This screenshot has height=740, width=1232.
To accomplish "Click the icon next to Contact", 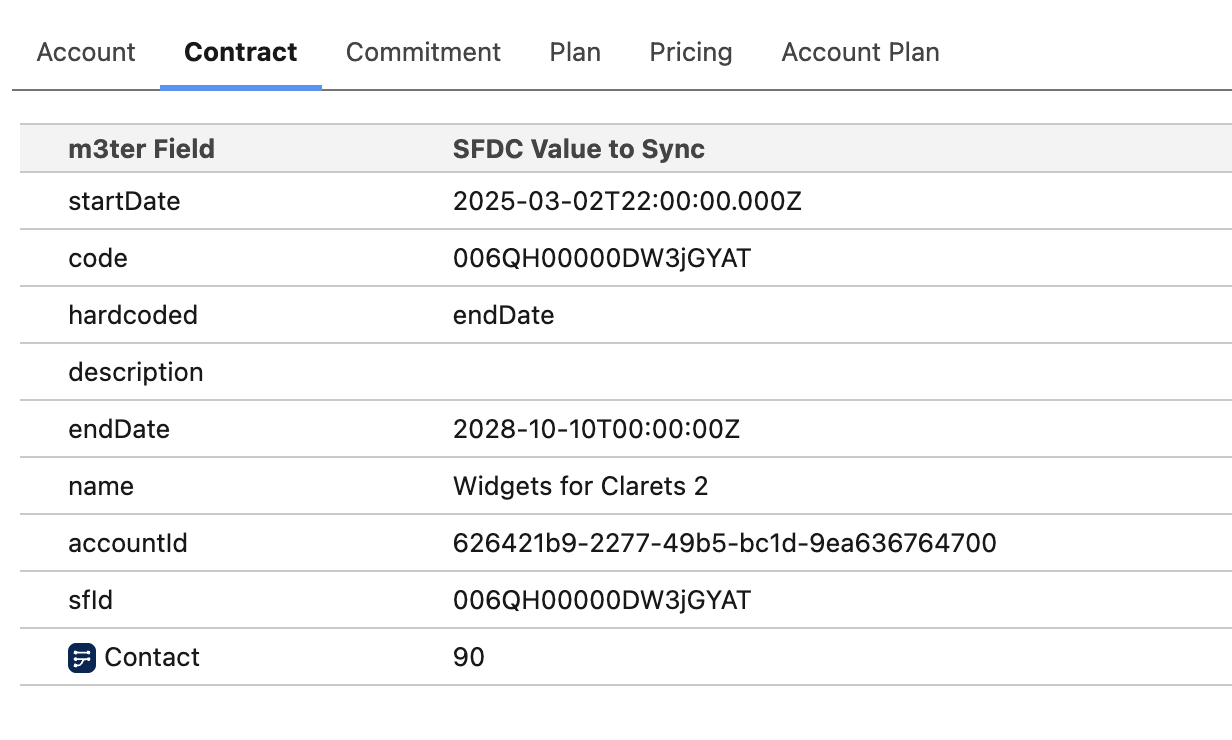I will [82, 658].
